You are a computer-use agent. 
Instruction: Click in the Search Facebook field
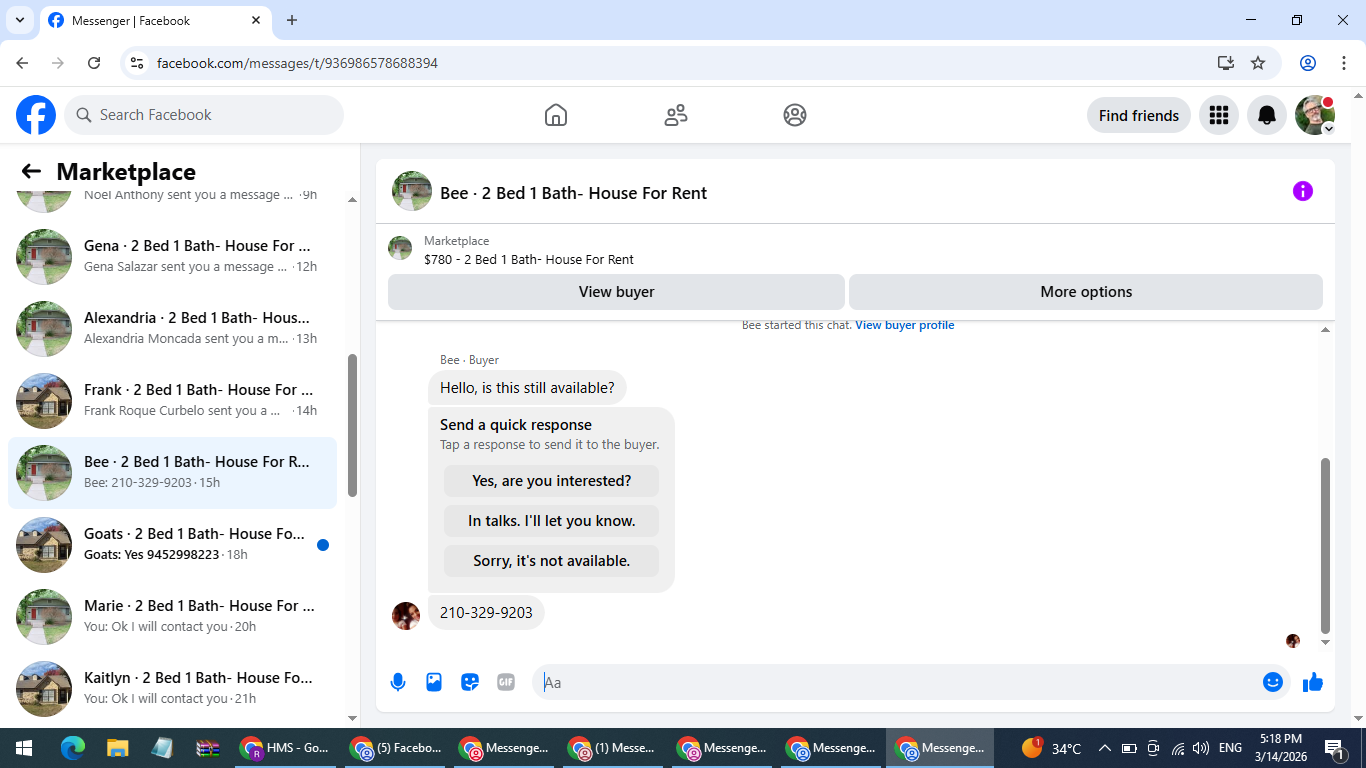point(204,115)
